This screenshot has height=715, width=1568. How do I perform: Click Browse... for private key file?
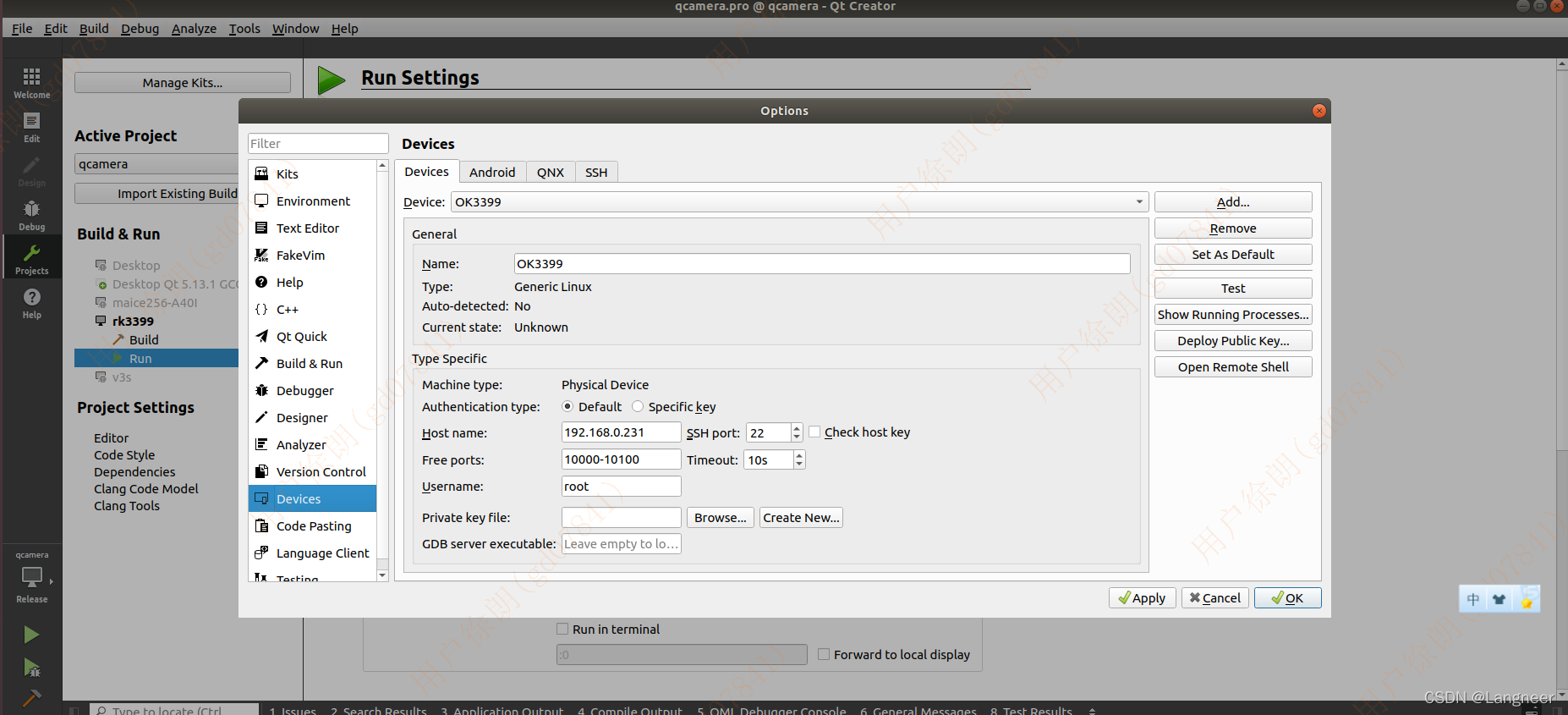click(x=720, y=518)
